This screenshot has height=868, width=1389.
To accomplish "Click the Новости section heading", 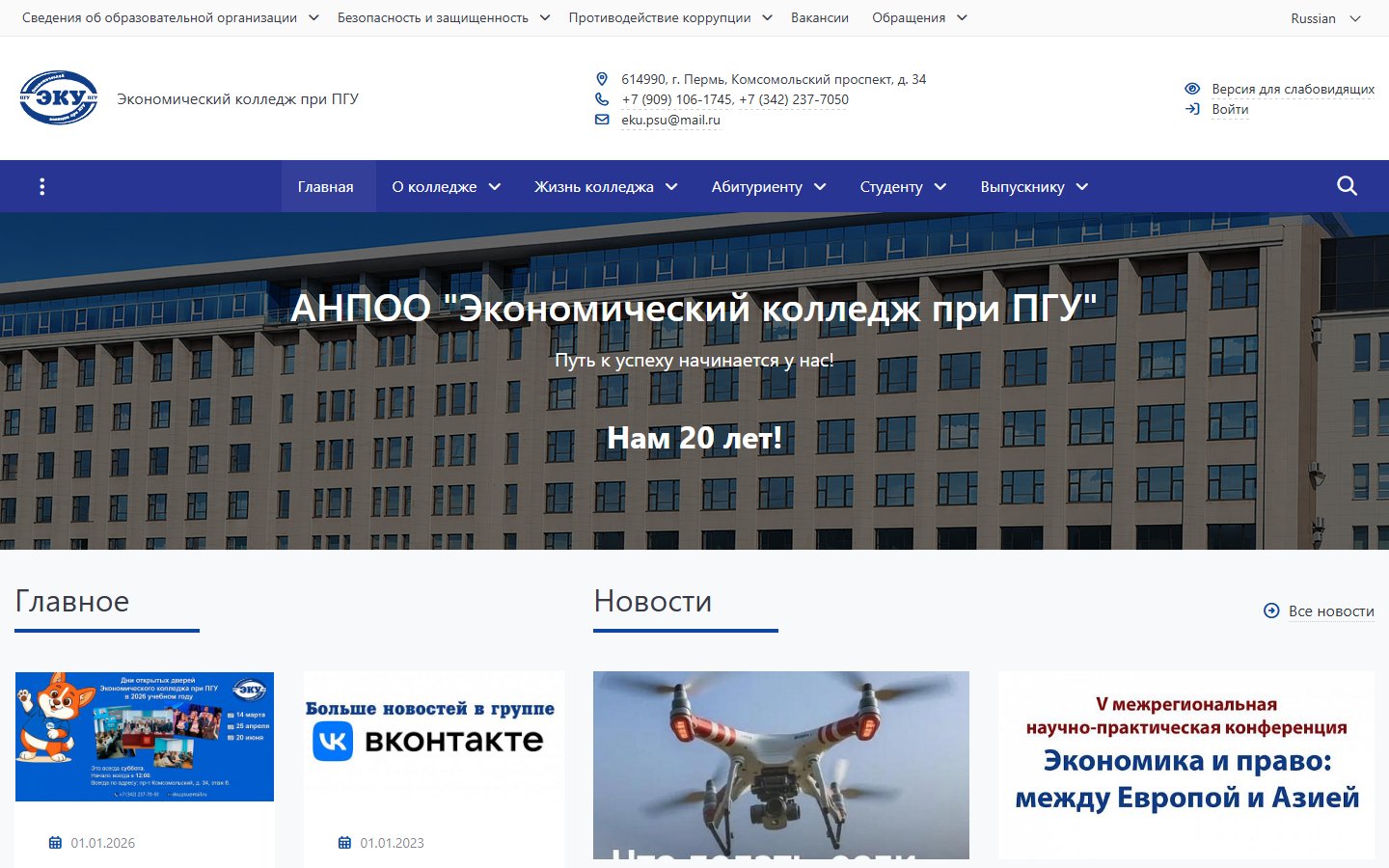I will pyautogui.click(x=653, y=601).
